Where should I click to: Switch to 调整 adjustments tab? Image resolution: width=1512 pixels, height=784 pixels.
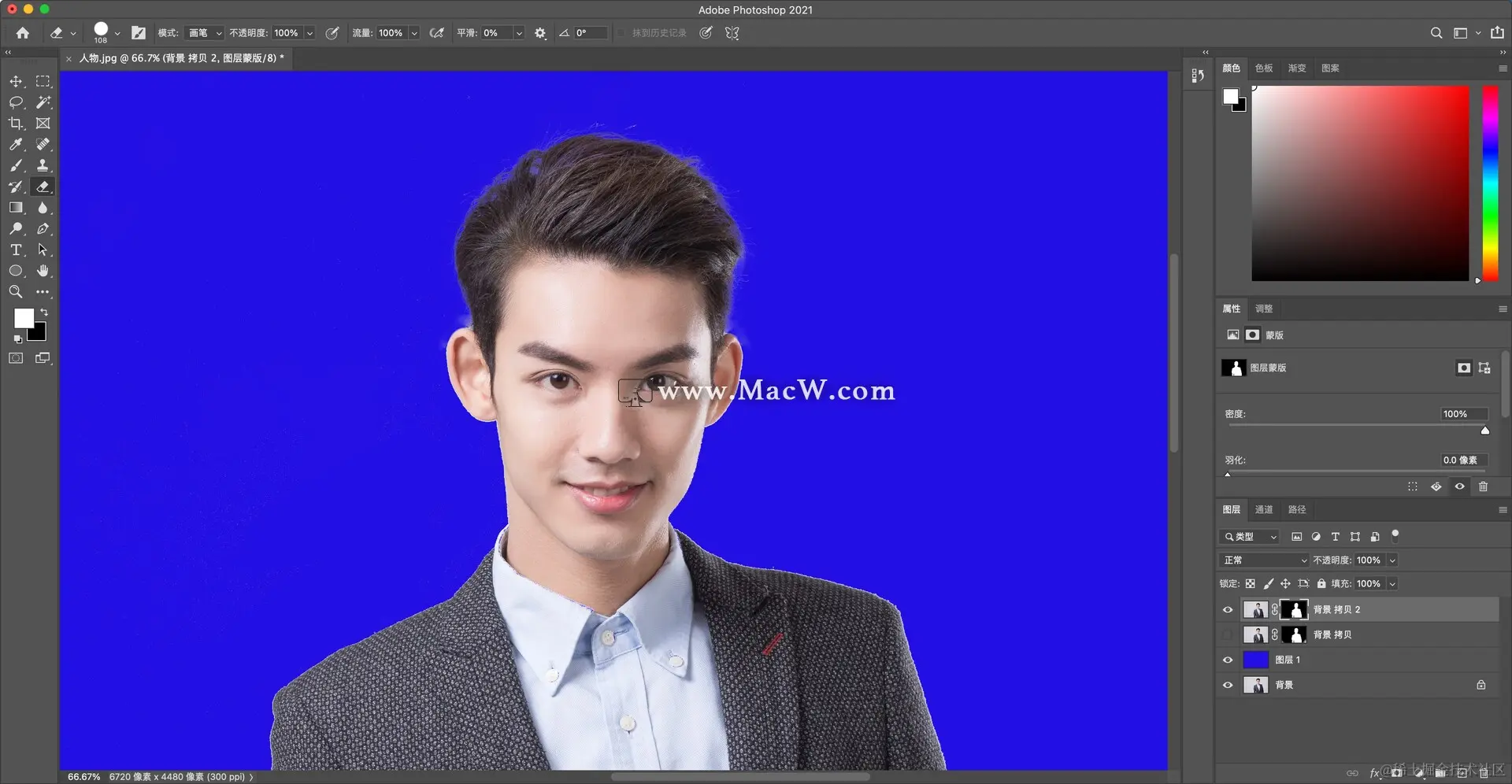pos(1264,309)
